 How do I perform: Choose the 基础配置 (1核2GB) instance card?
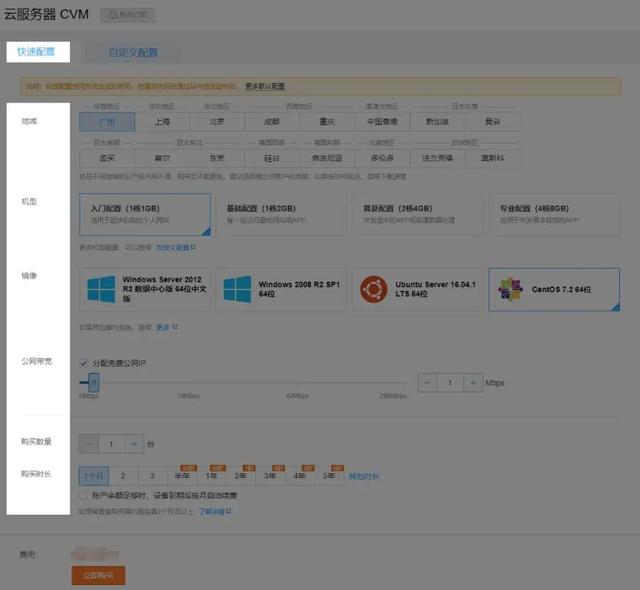click(281, 215)
